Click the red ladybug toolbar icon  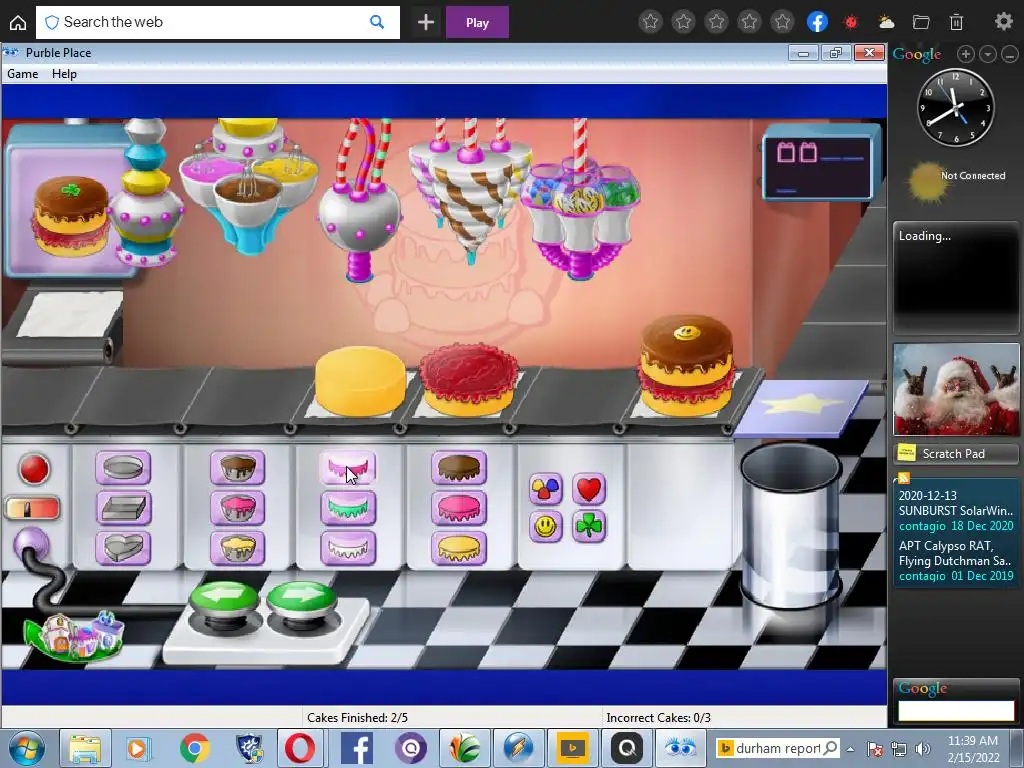point(850,23)
